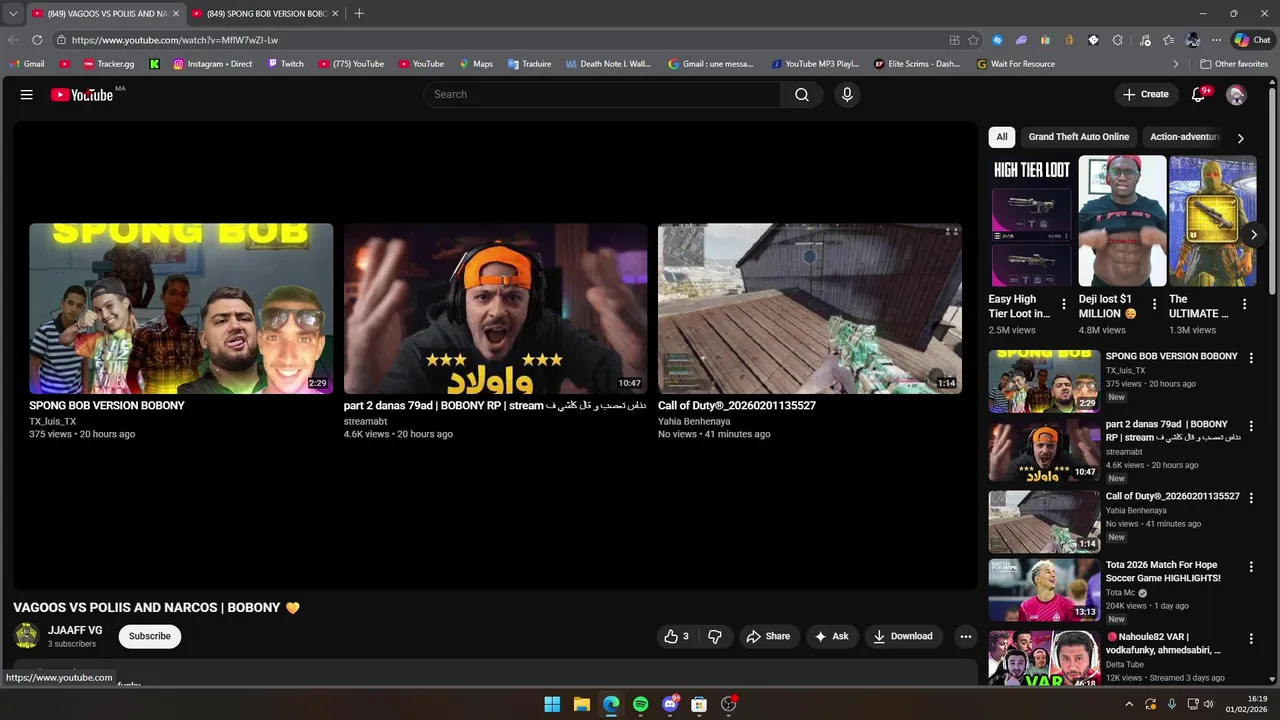Open options menu for Call of Duty sidebar video

(x=1251, y=498)
